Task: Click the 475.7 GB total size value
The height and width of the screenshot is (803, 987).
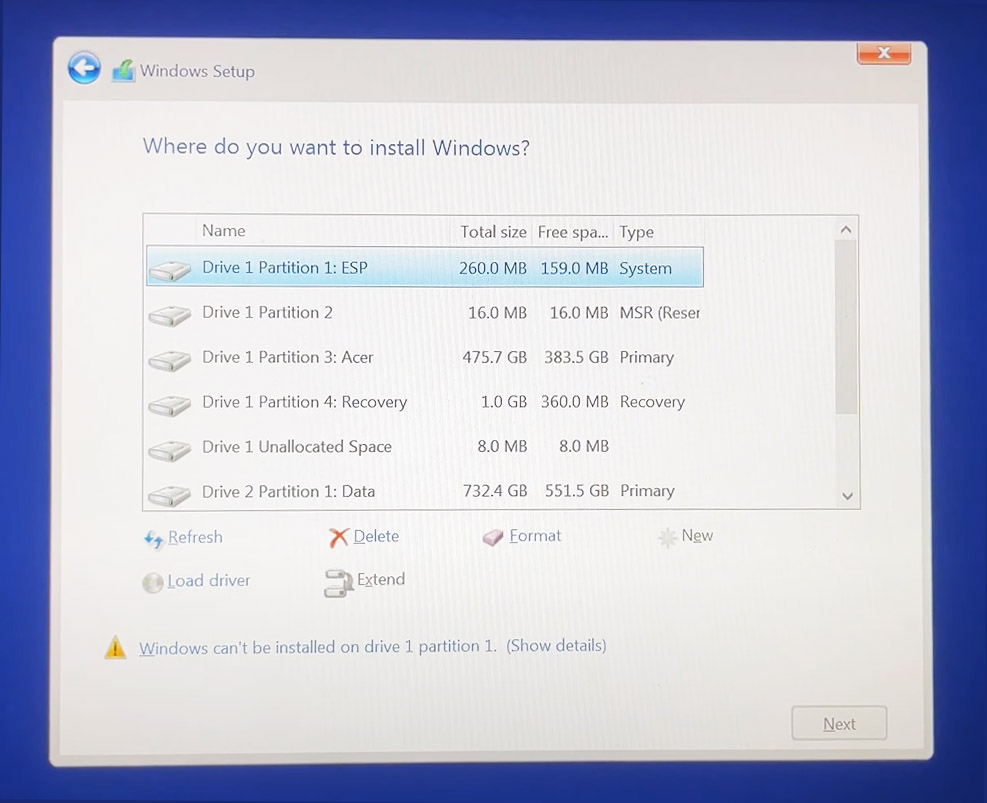Action: pyautogui.click(x=495, y=357)
